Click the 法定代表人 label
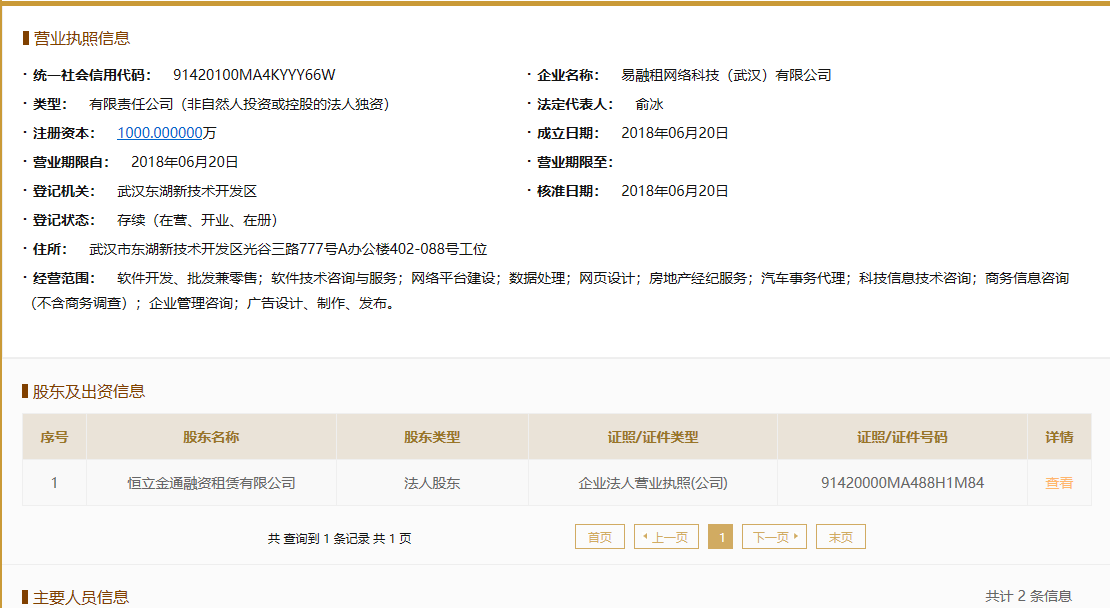This screenshot has width=1110, height=608. (x=575, y=104)
